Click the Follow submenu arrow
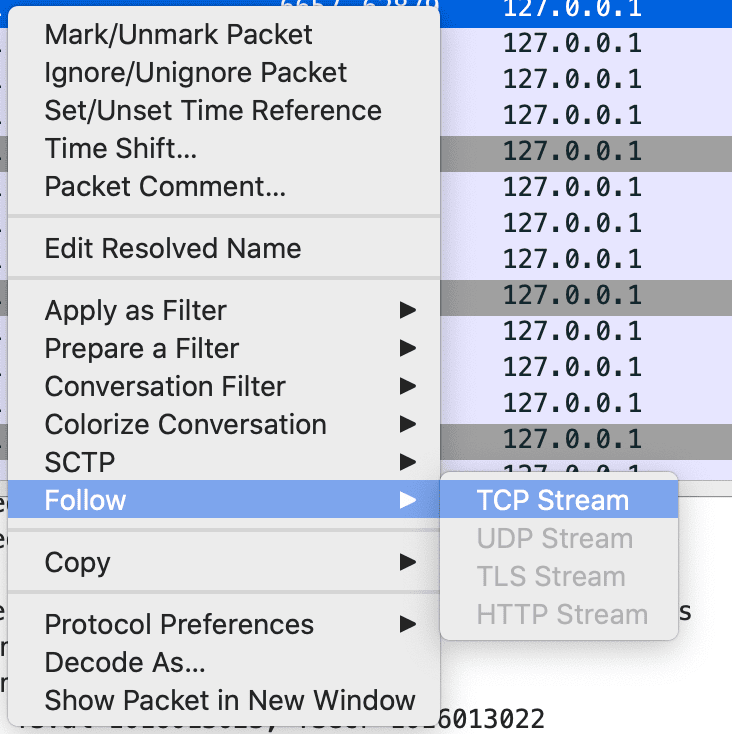The width and height of the screenshot is (732, 734). [x=407, y=500]
